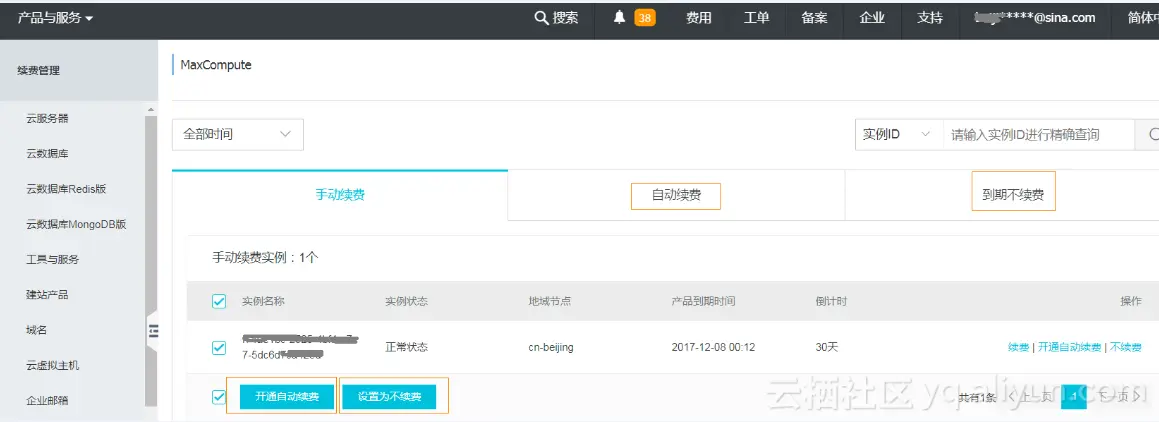
Task: Click the 续费 link in the instance row
Action: pyautogui.click(x=1018, y=347)
